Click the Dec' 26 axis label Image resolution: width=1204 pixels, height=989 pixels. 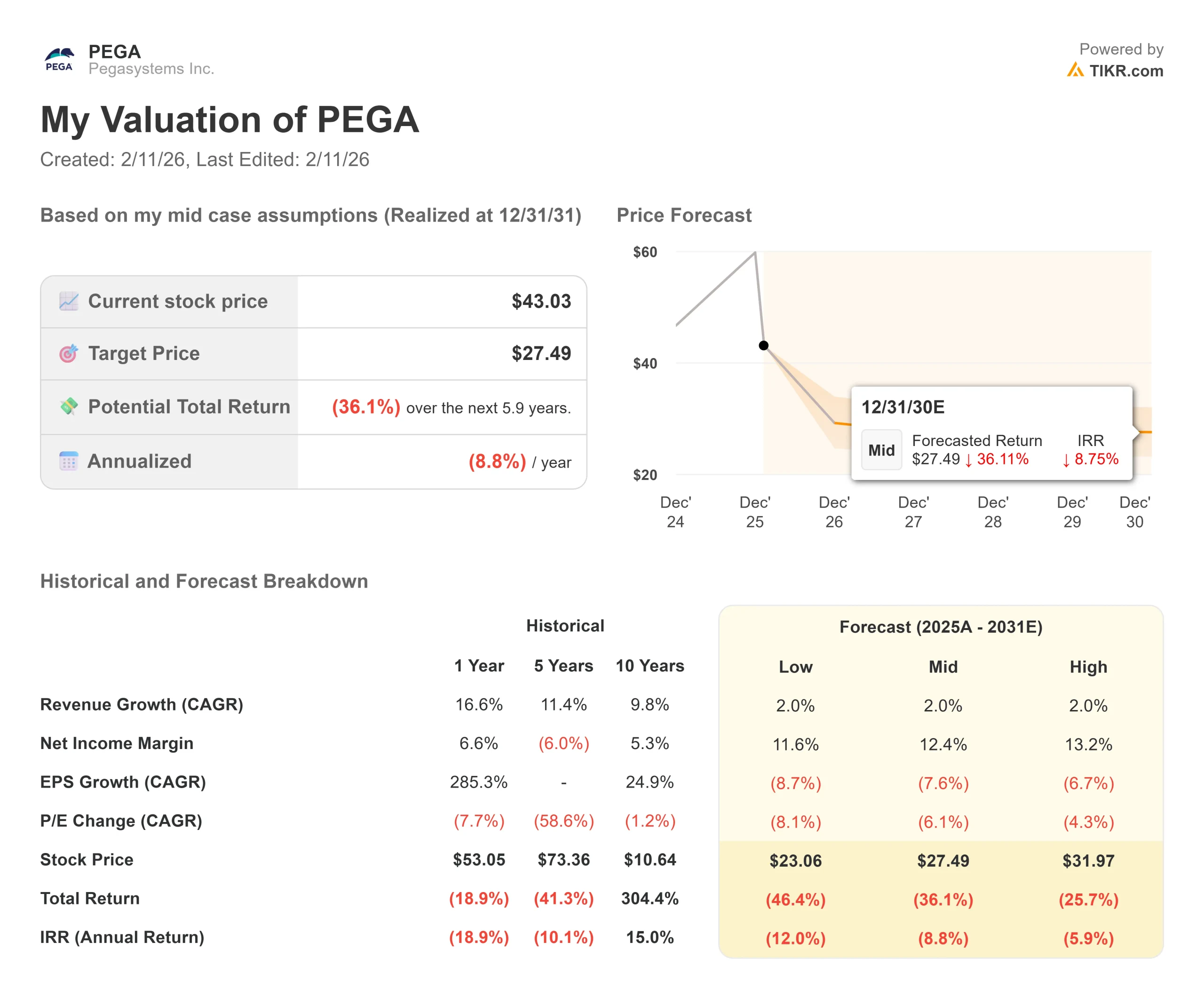(x=834, y=511)
